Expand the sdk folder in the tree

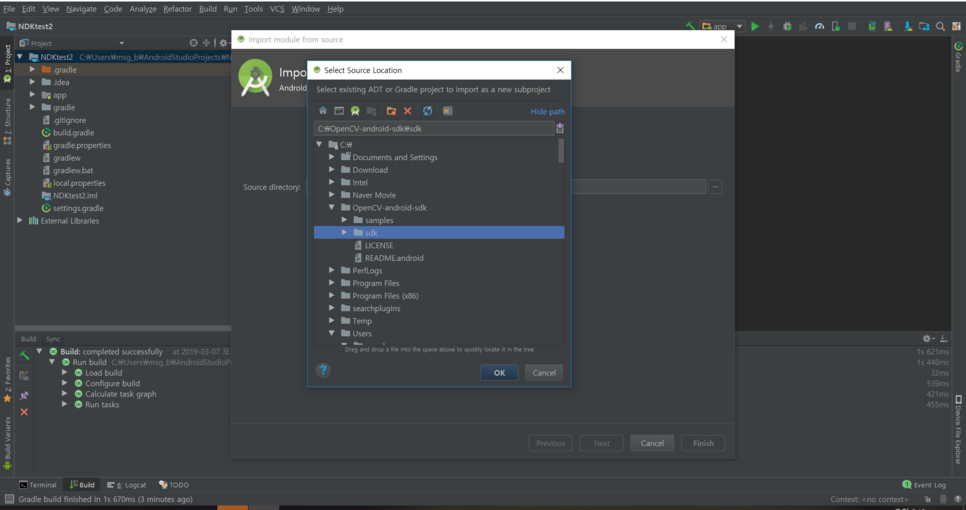(344, 233)
